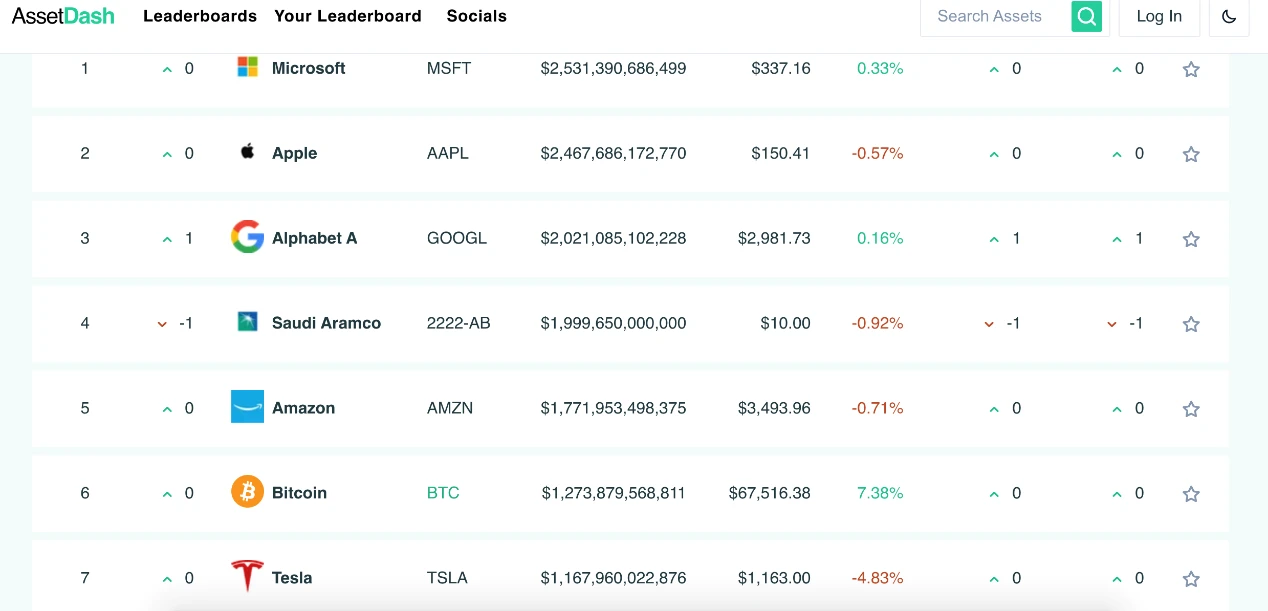Click the Amazon logo icon
Viewport: 1268px width, 611px height.
(x=247, y=407)
